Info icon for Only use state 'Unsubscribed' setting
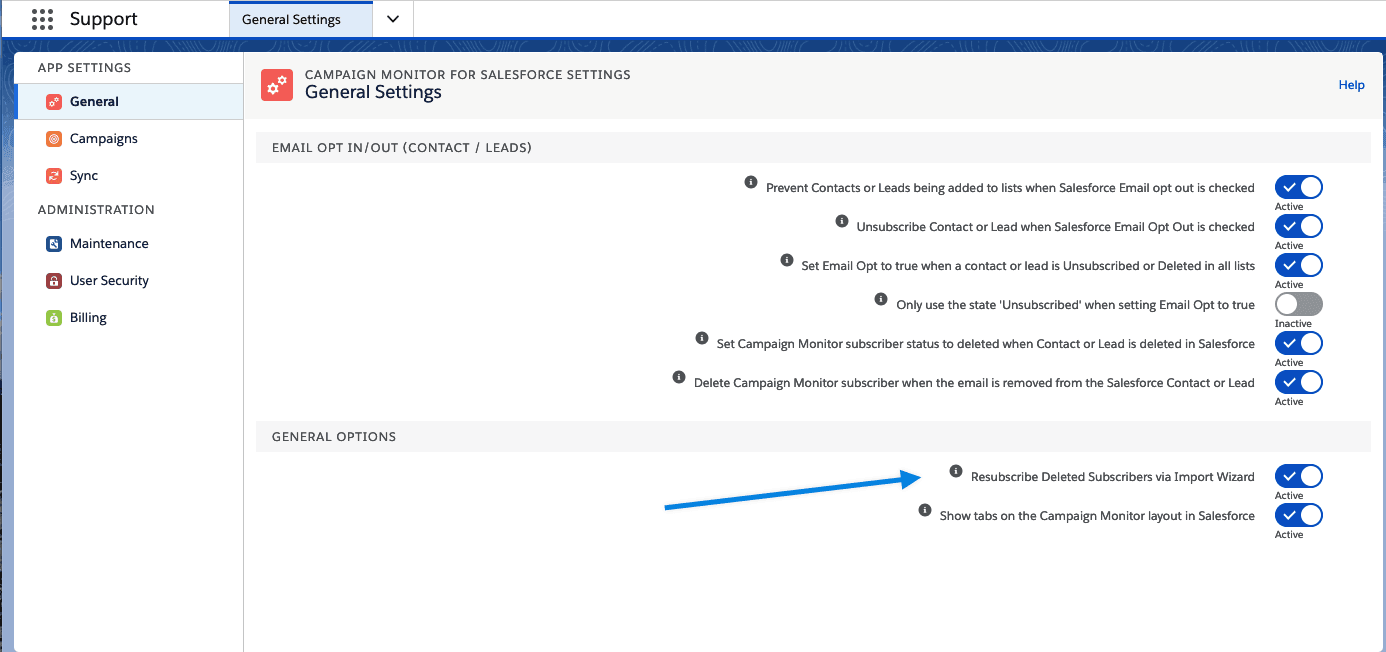 tap(881, 299)
